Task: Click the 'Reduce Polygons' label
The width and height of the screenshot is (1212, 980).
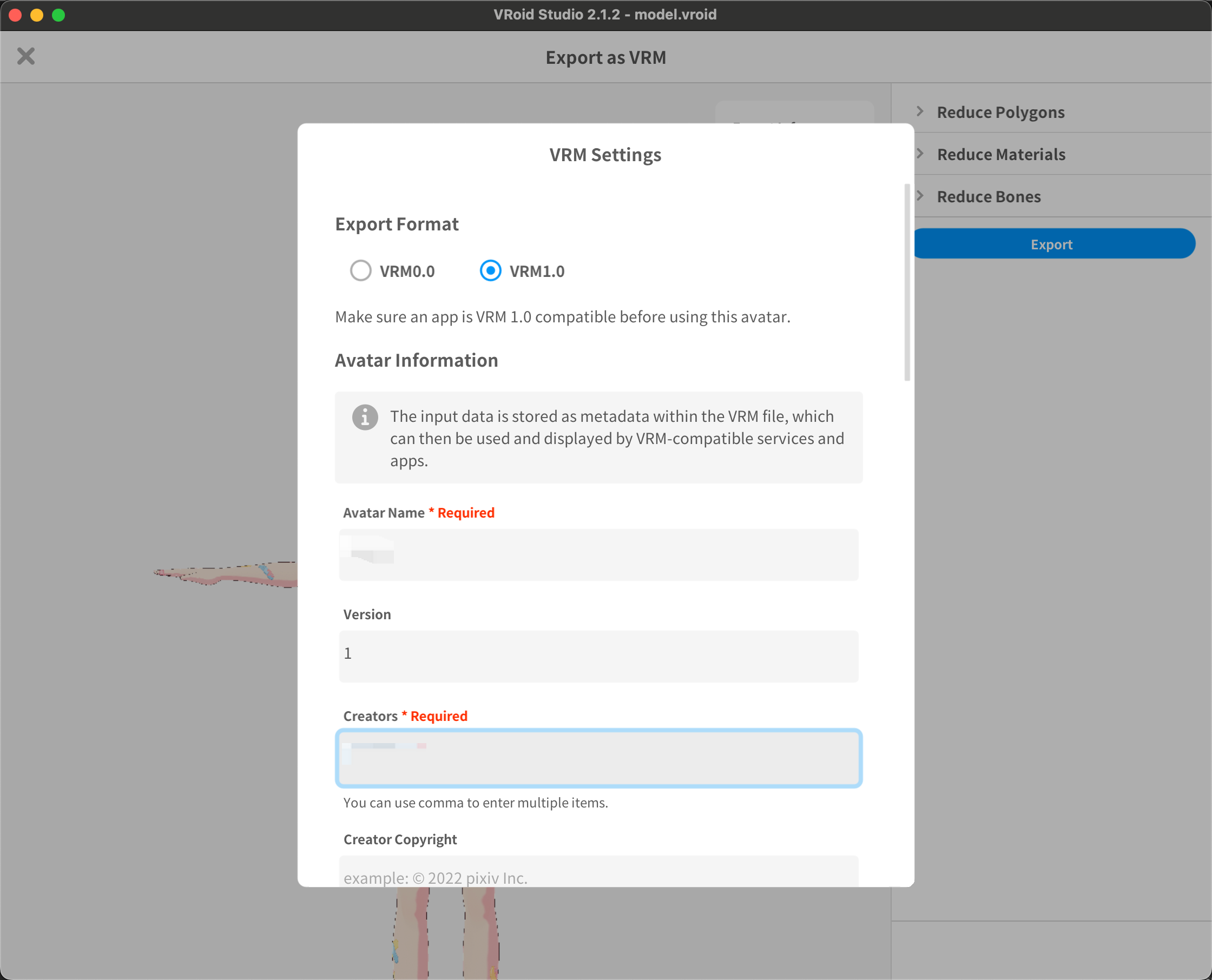Action: click(1001, 112)
